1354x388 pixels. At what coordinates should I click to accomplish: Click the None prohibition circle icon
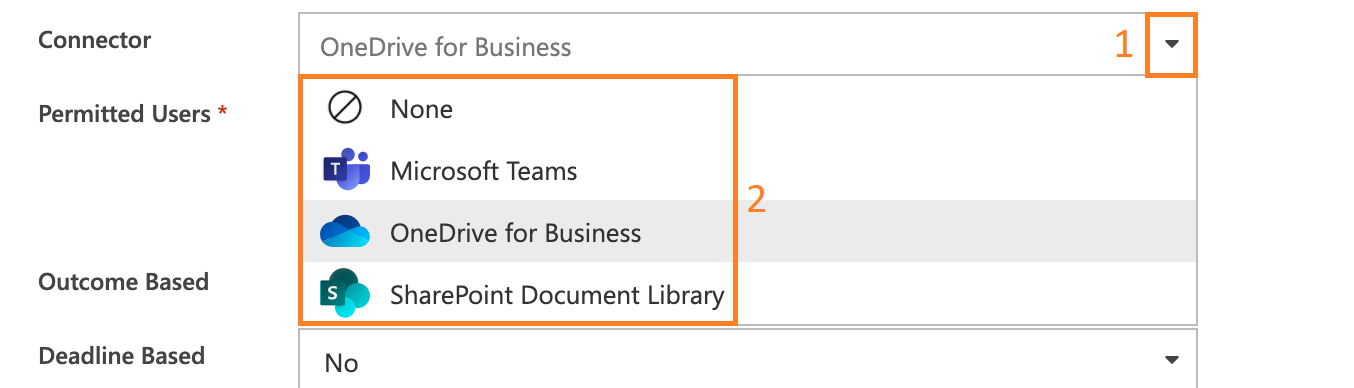(x=345, y=109)
